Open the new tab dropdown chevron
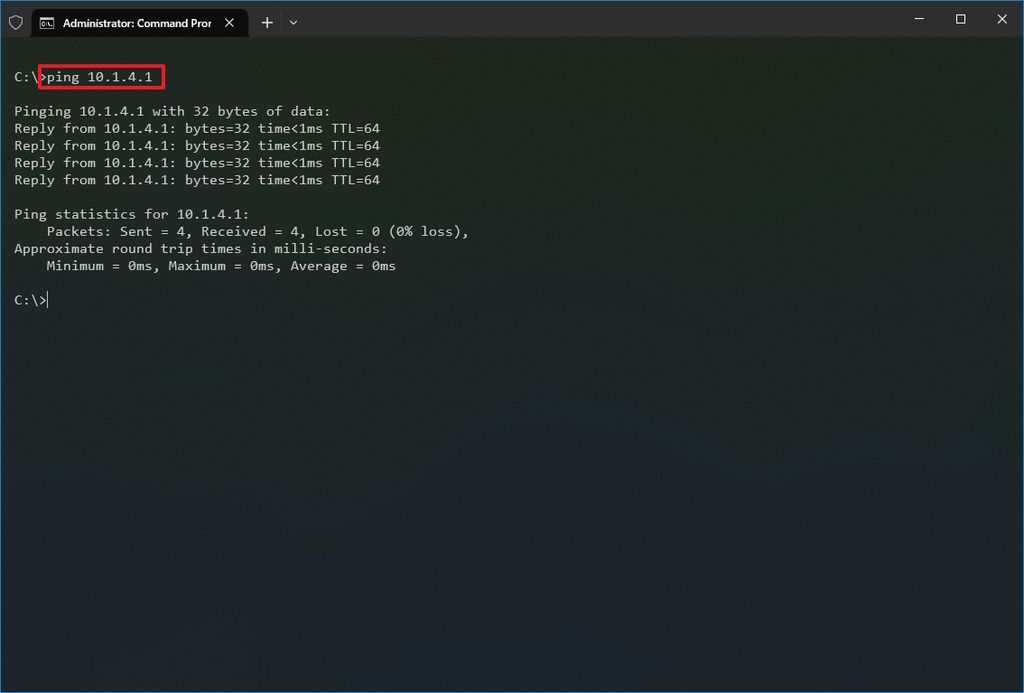This screenshot has height=693, width=1024. point(293,22)
